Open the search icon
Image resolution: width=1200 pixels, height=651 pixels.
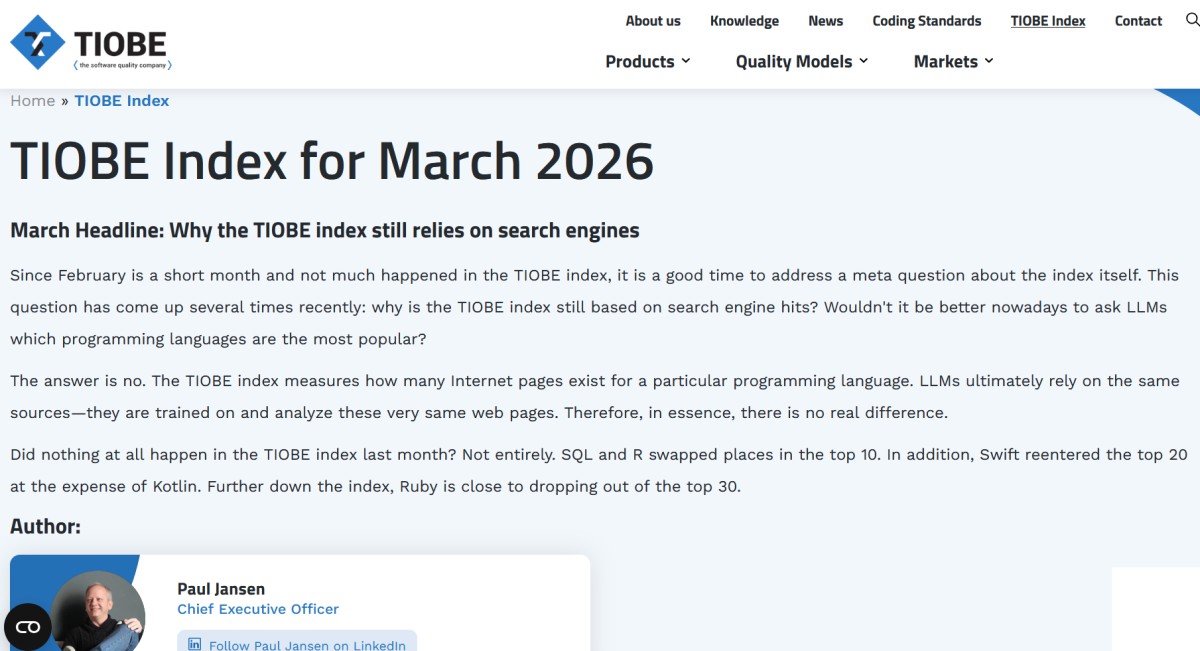click(1192, 20)
